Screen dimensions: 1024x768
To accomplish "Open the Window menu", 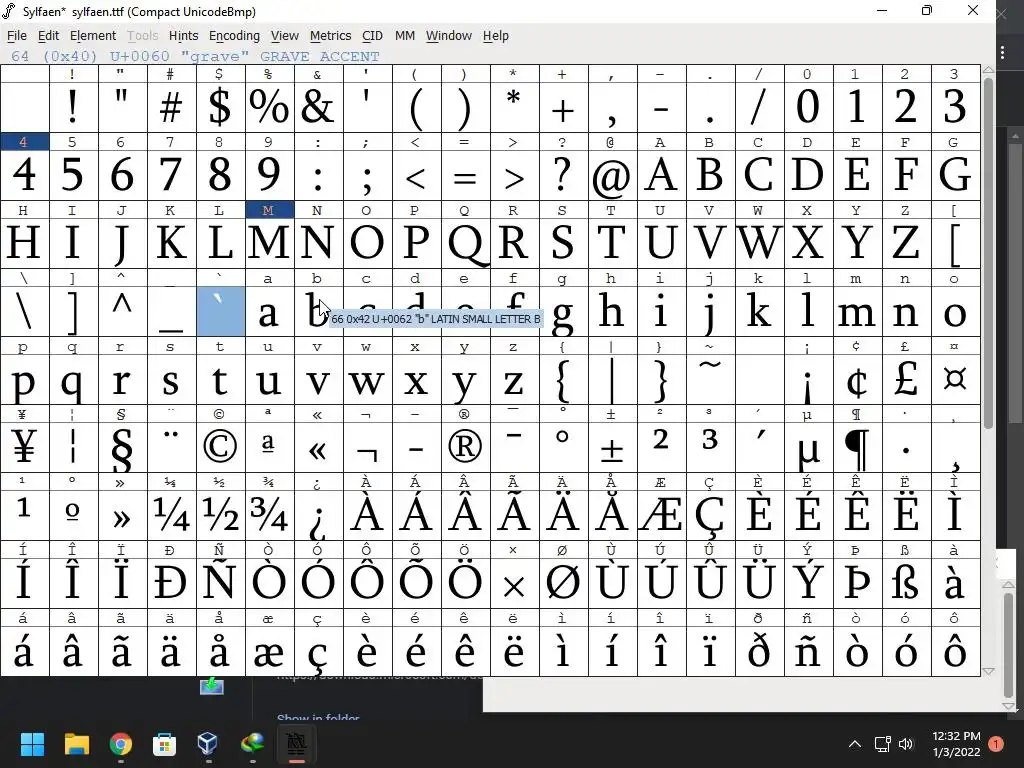I will (449, 36).
